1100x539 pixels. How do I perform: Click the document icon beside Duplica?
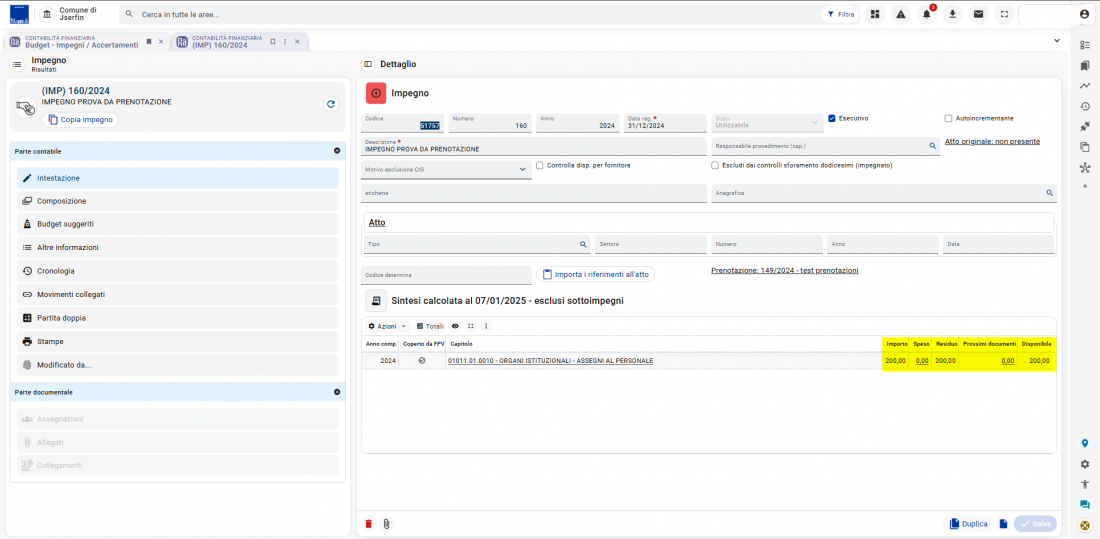pyautogui.click(x=1003, y=524)
